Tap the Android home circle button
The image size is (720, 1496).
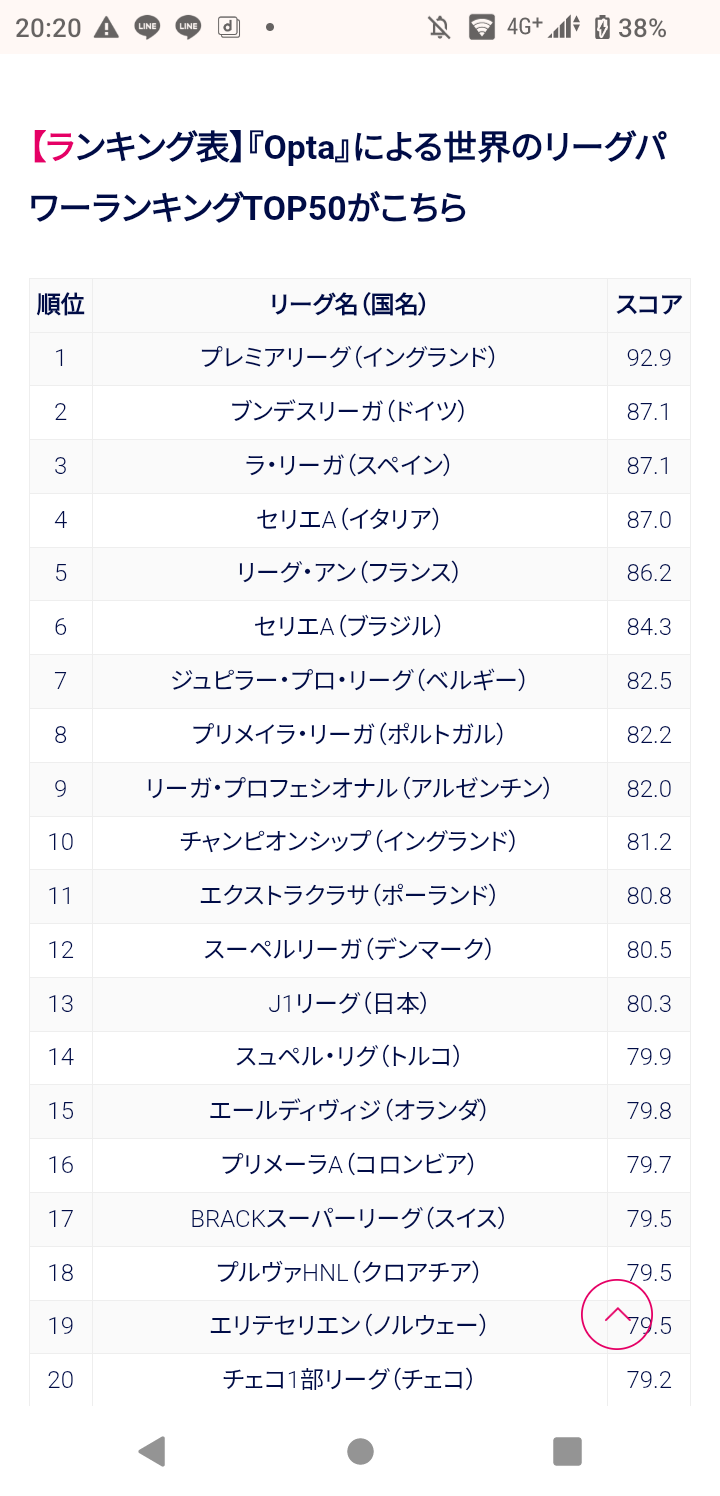click(x=360, y=1451)
